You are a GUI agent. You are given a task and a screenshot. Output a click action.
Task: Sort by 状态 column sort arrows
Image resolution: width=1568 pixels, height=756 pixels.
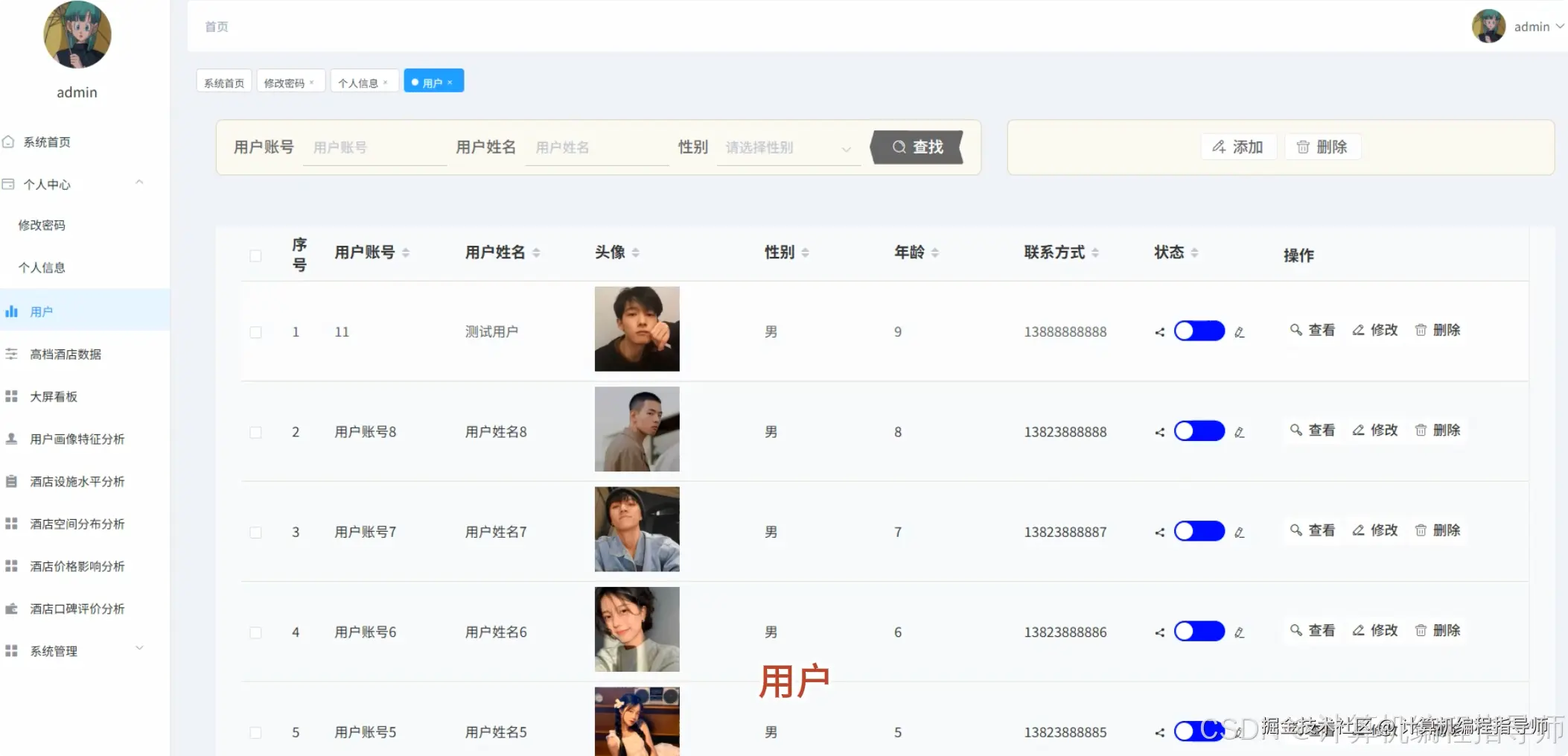click(x=1194, y=253)
